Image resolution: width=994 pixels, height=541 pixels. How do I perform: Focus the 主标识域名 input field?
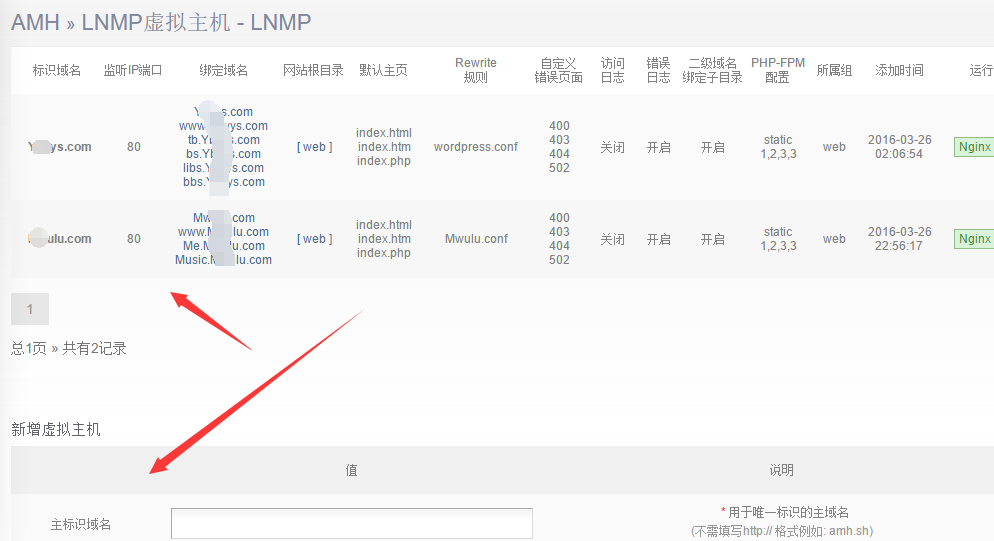351,523
